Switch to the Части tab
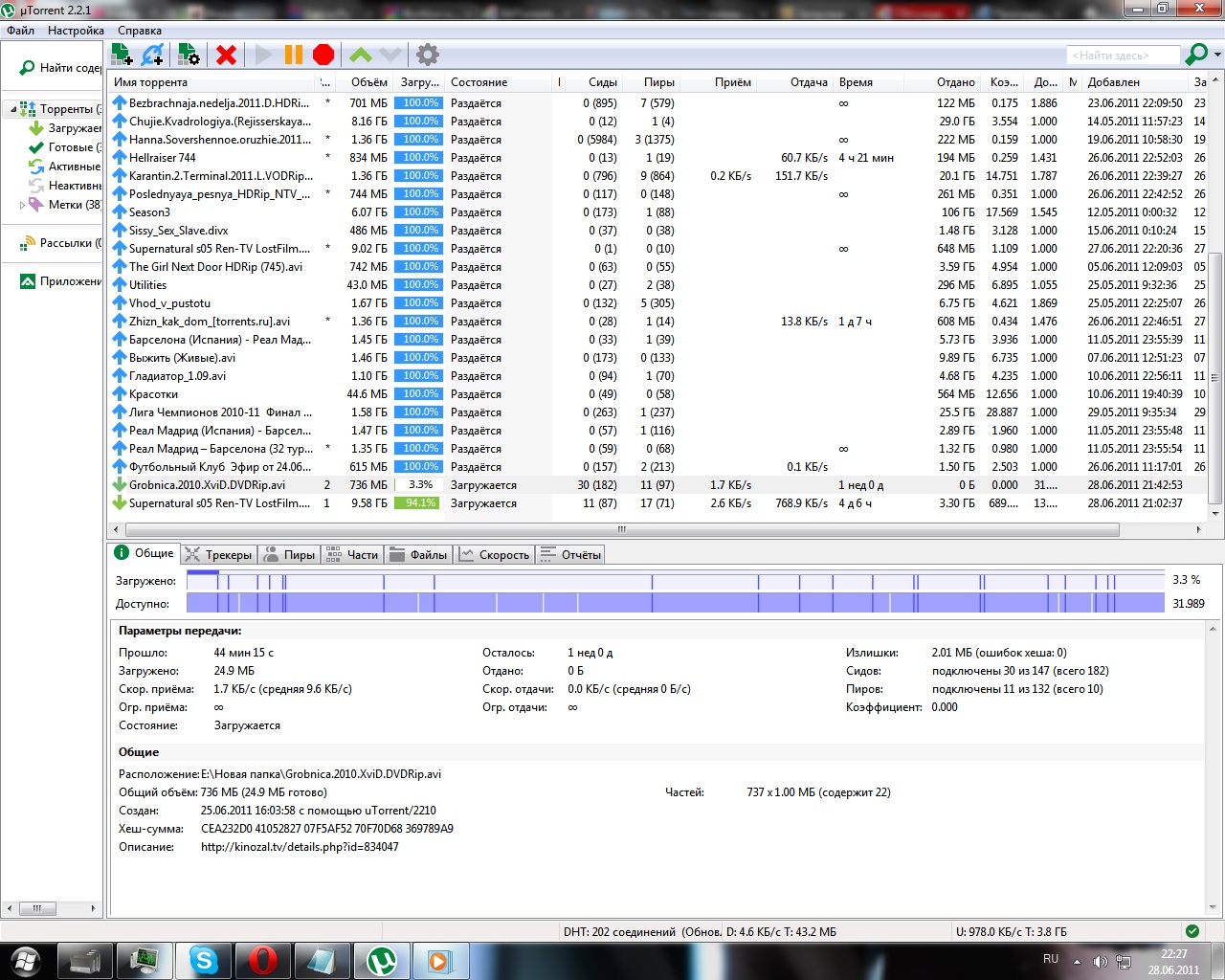Viewport: 1225px width, 980px height. click(x=353, y=554)
